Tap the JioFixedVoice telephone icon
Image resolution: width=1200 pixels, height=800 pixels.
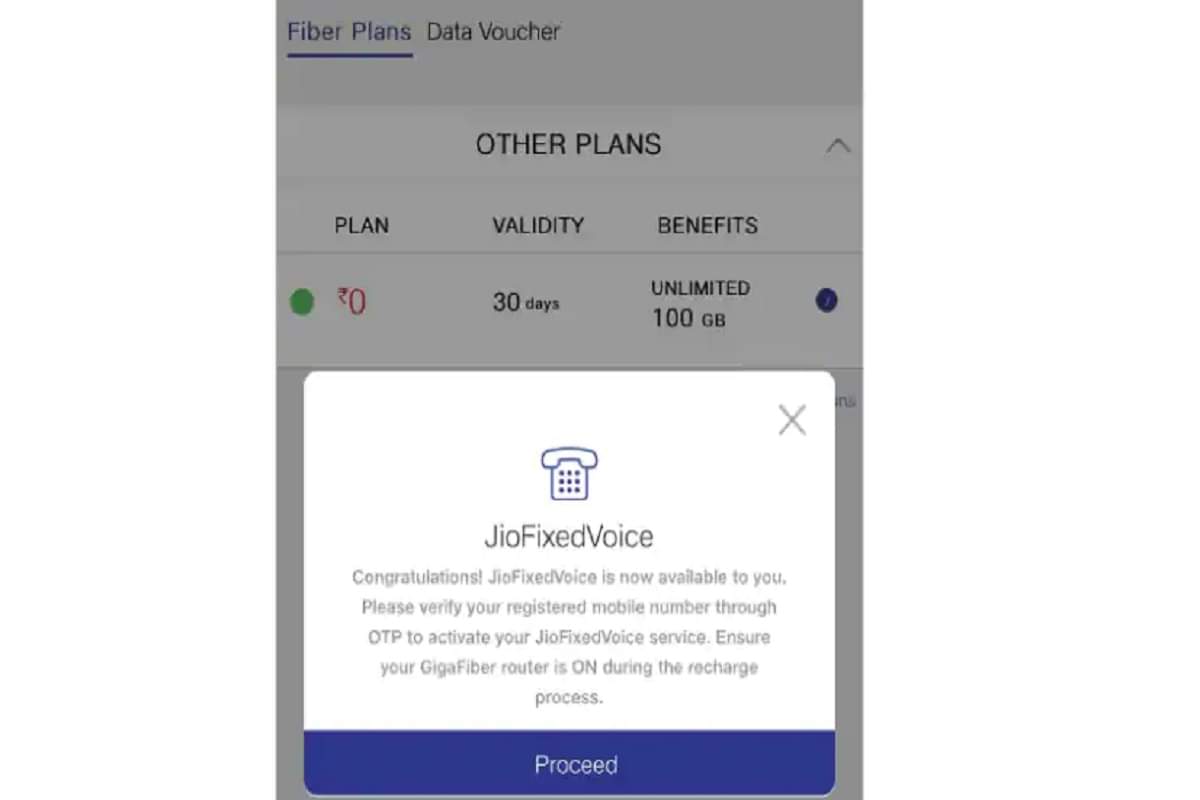click(x=568, y=475)
